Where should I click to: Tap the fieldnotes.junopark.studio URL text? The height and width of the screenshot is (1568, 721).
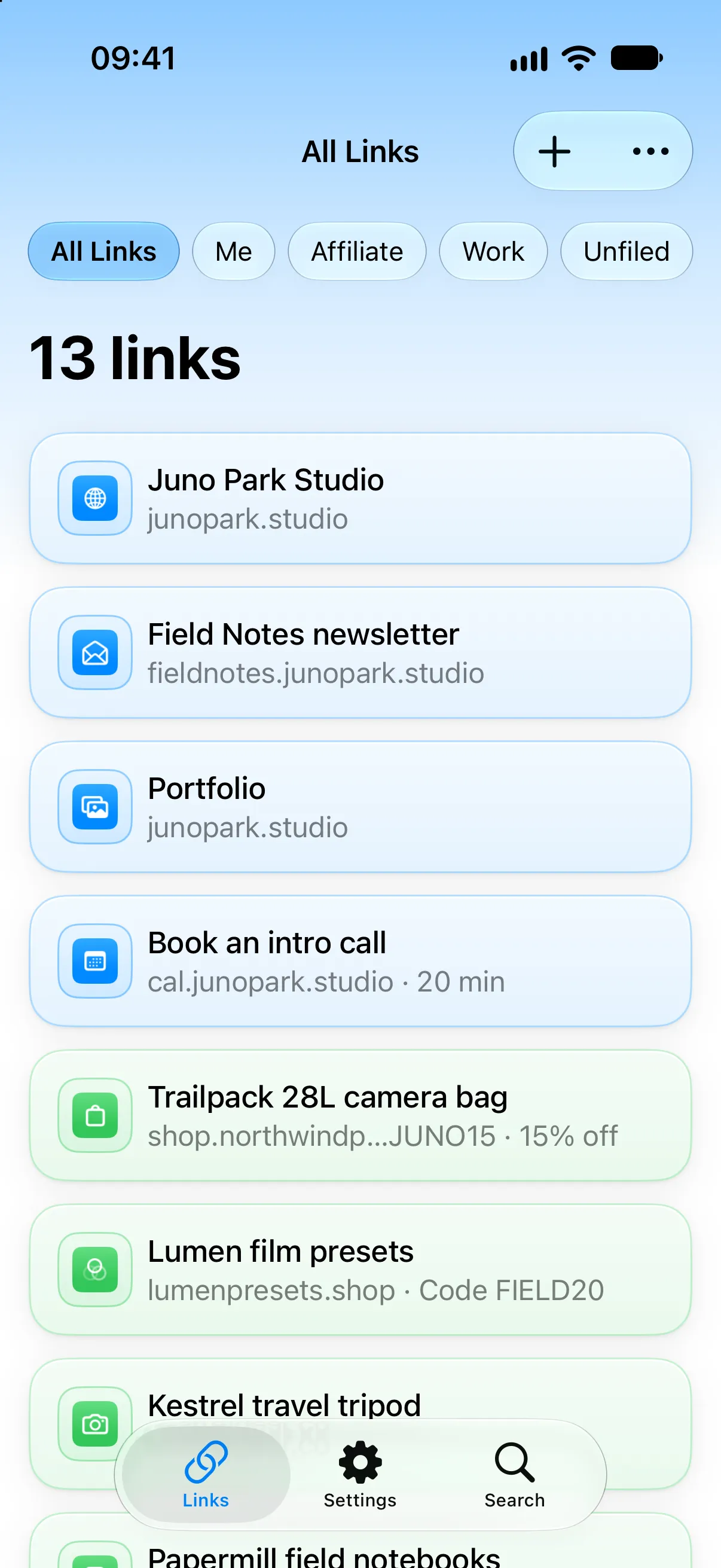click(x=316, y=673)
